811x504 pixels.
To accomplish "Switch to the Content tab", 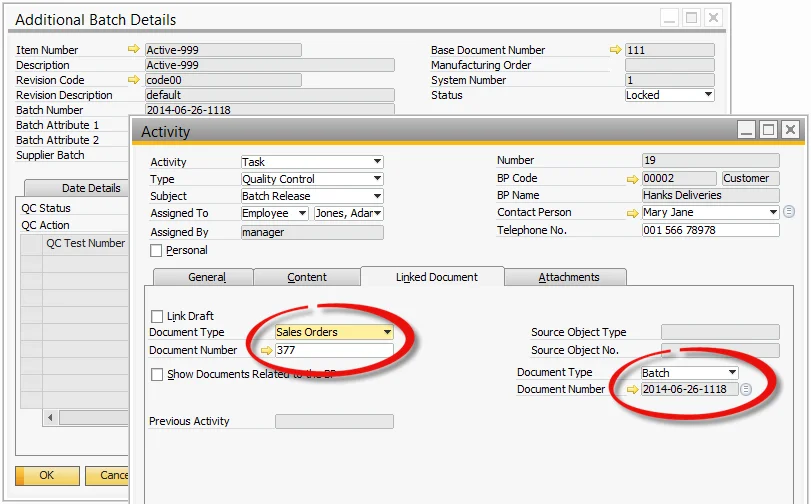I will tap(307, 277).
